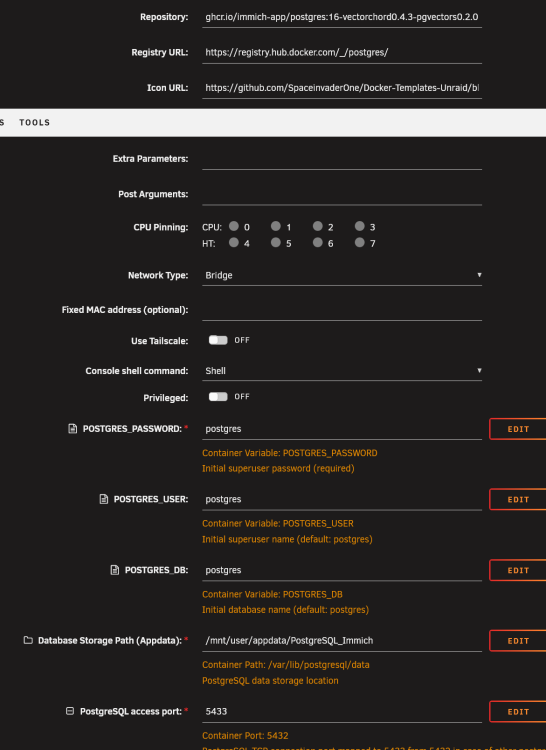The image size is (546, 750).
Task: Edit the POSTGRES_DB variable
Action: pos(518,570)
